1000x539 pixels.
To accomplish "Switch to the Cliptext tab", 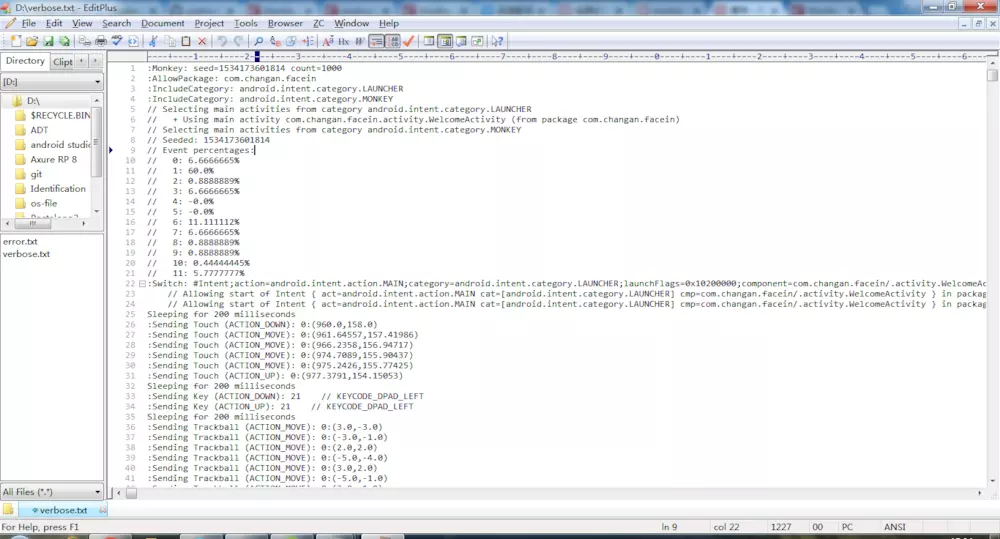I will 62,61.
